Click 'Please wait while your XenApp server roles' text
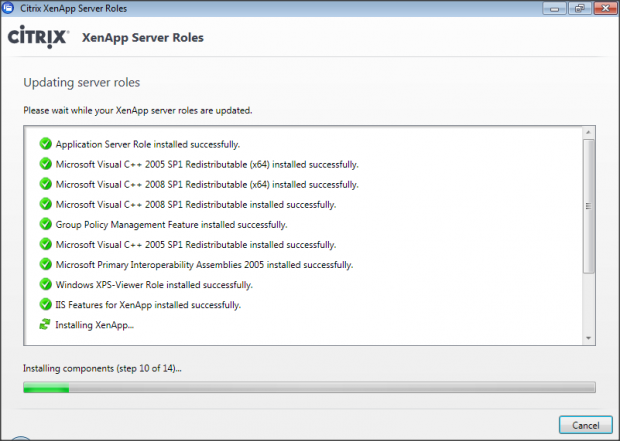620x441 pixels. 137,110
